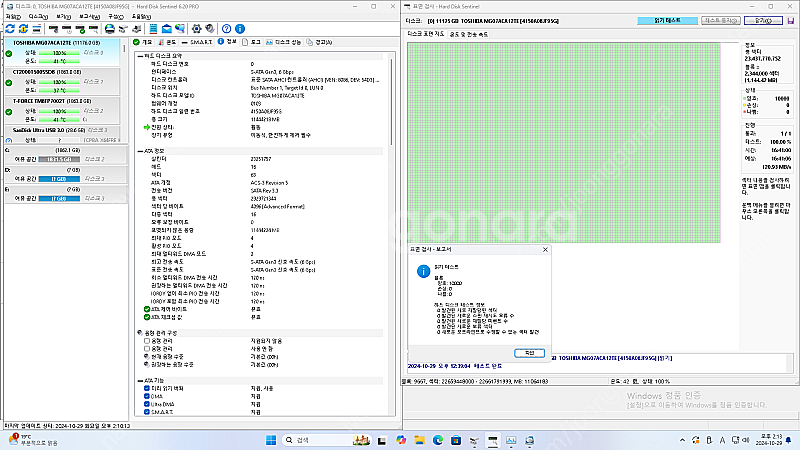Image resolution: width=800 pixels, height=450 pixels.
Task: Toggle the Ultra DMA checkbox
Action: [147, 404]
